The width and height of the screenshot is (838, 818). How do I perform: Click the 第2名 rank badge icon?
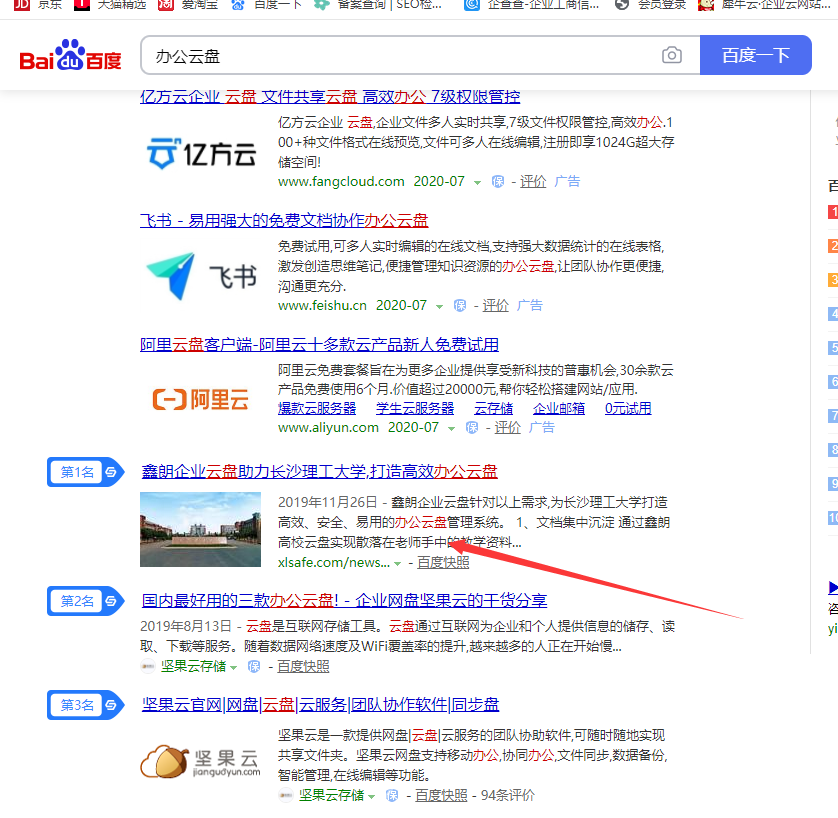coord(86,601)
